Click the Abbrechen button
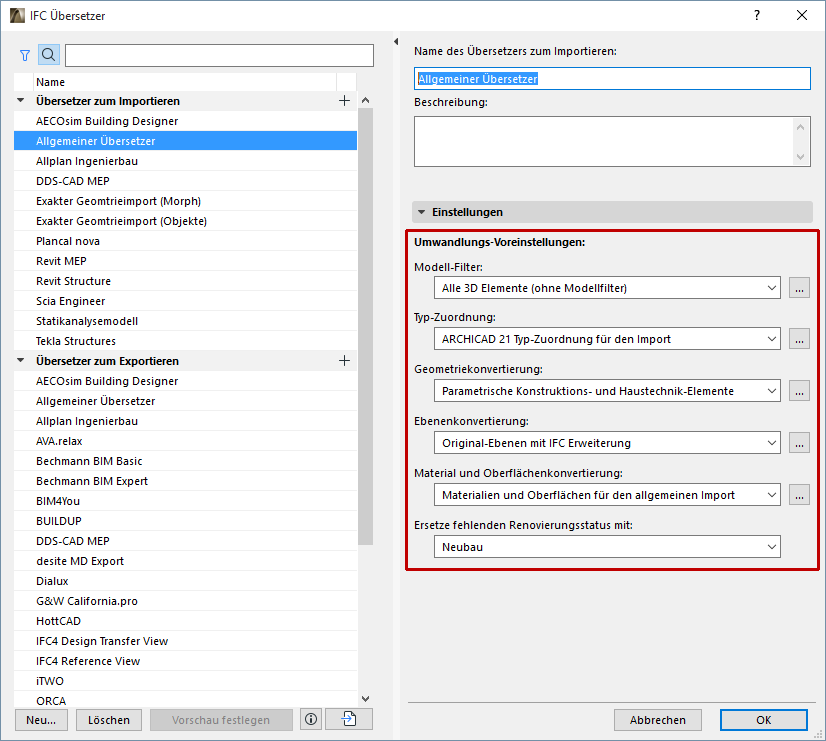This screenshot has height=741, width=826. pos(657,720)
